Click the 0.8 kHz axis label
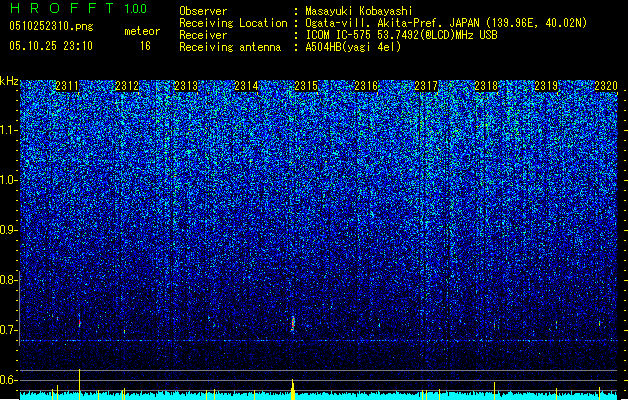The image size is (629, 400). (x=9, y=280)
